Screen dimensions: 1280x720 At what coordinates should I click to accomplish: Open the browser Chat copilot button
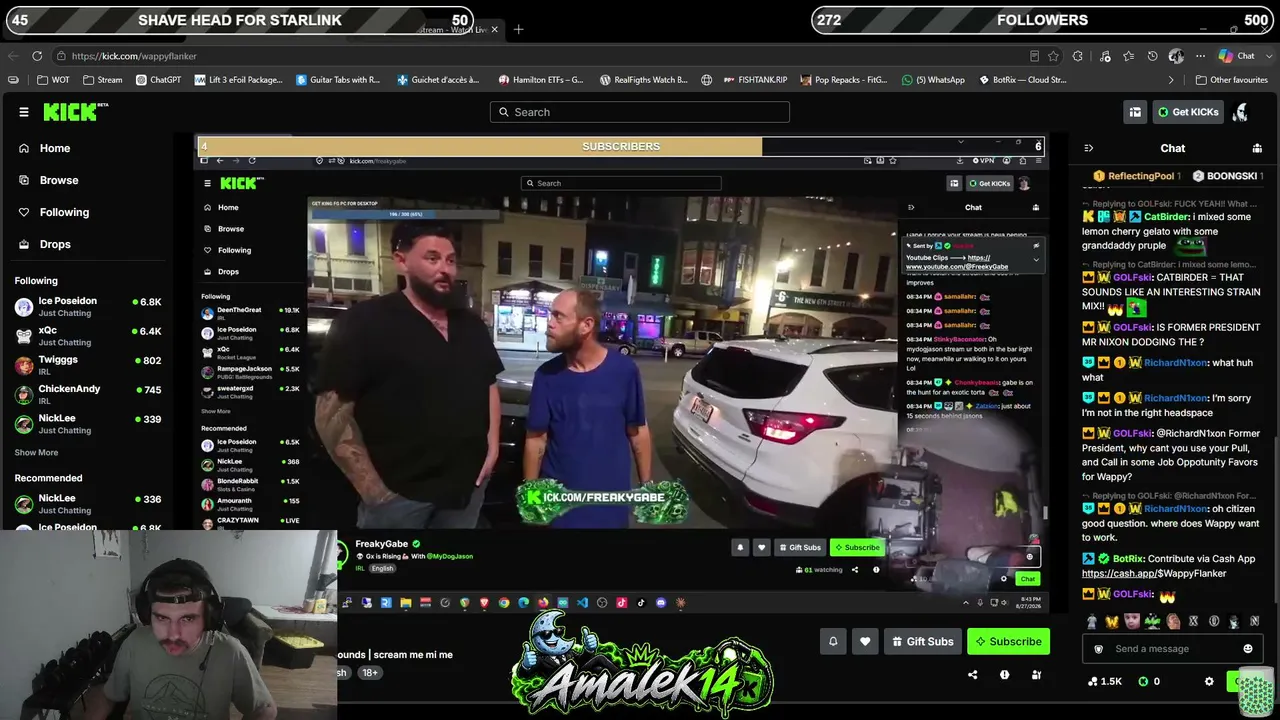[x=1236, y=56]
